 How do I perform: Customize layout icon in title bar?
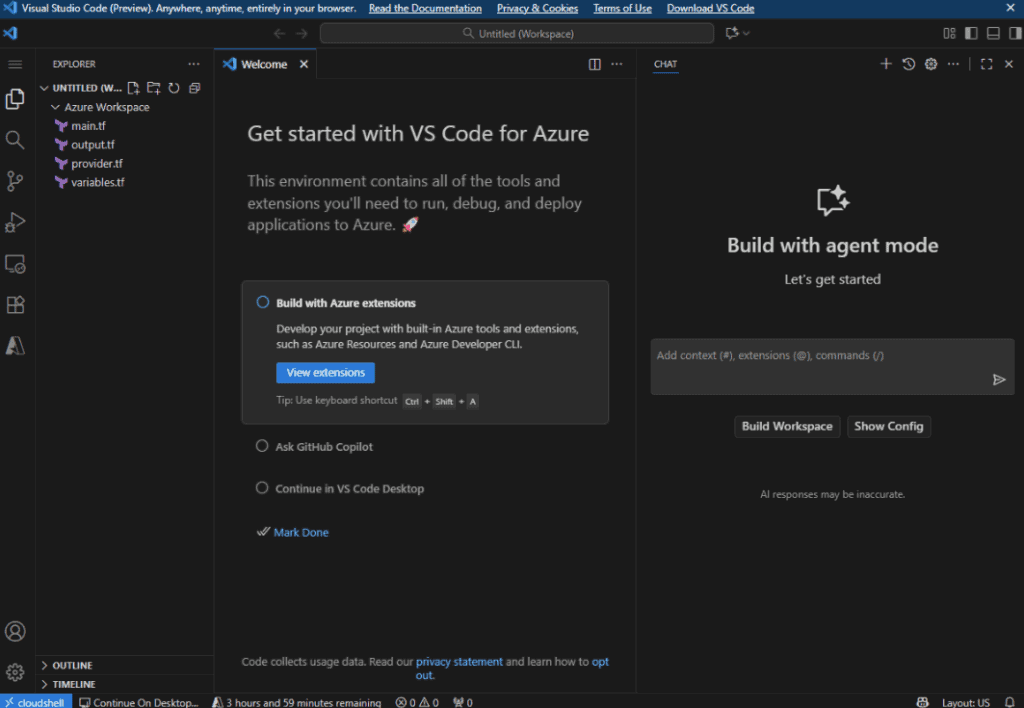pyautogui.click(x=950, y=33)
